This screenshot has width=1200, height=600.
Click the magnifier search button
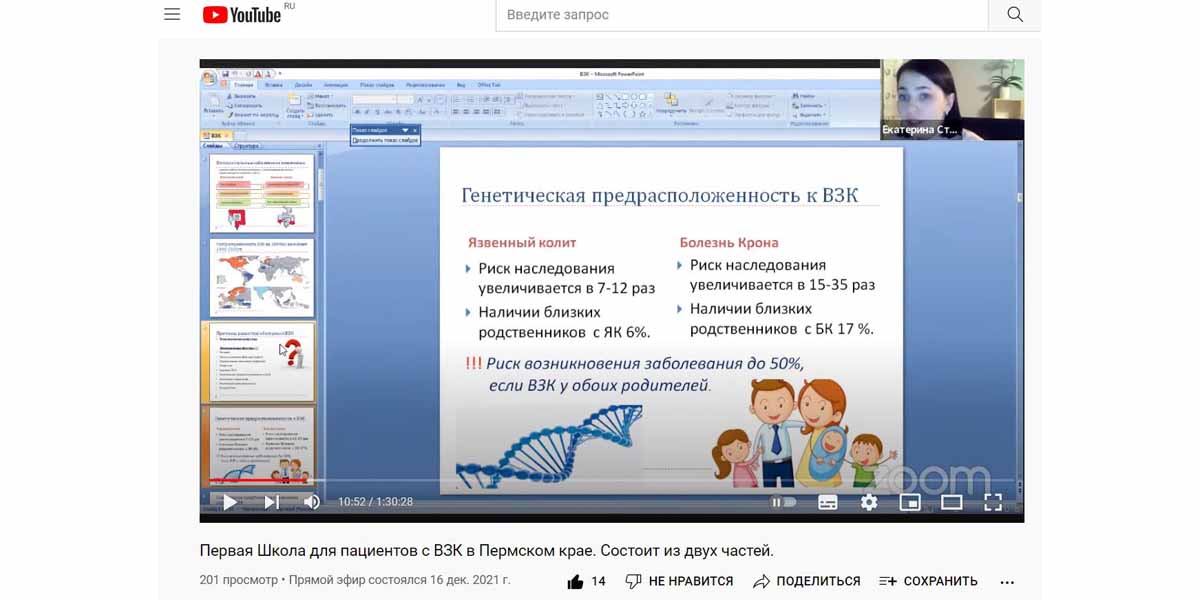click(1014, 15)
